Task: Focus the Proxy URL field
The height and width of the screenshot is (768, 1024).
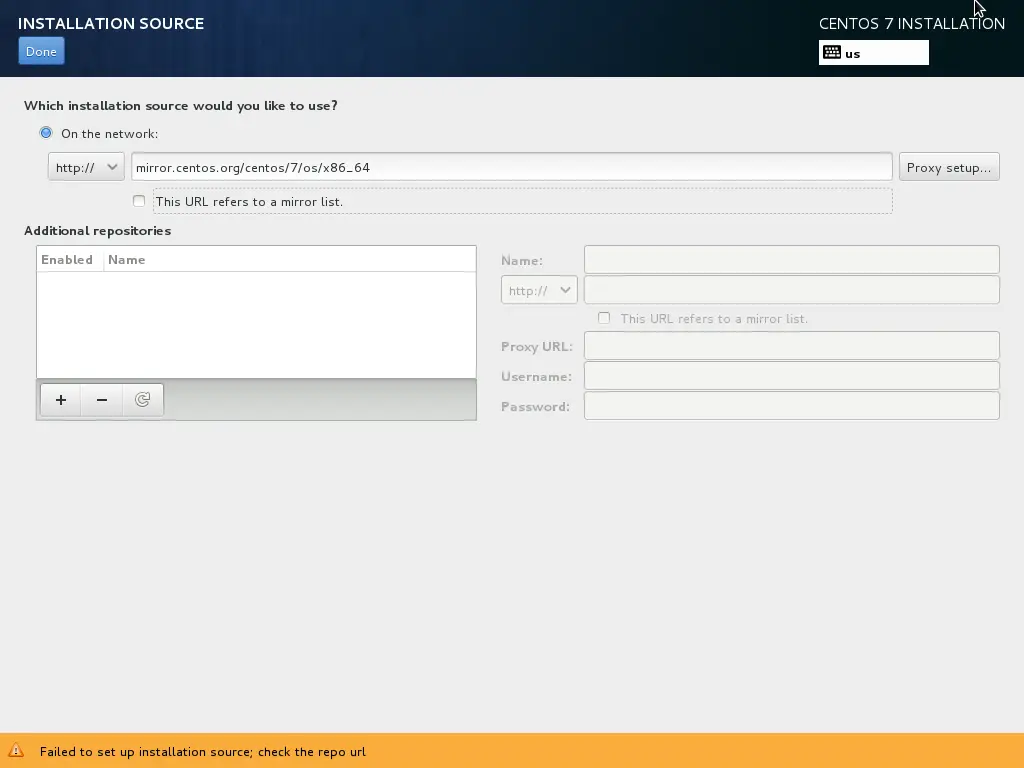Action: tap(792, 345)
